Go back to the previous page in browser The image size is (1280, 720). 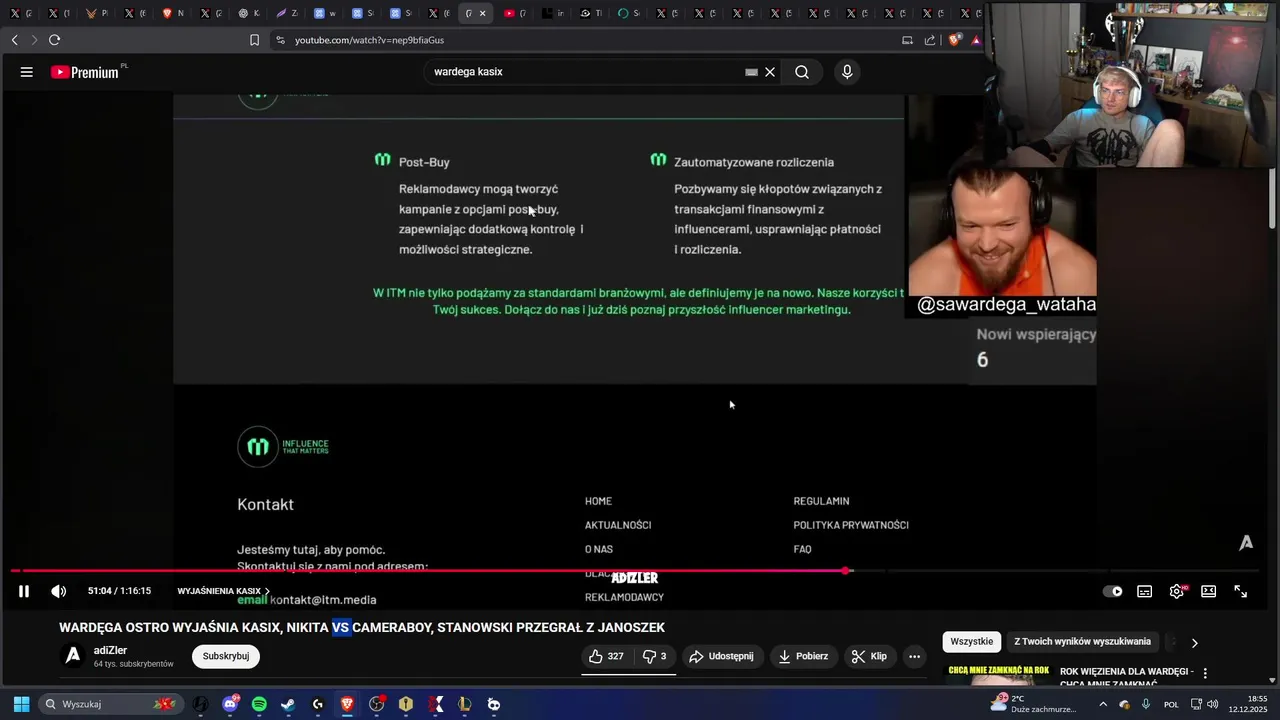click(15, 40)
